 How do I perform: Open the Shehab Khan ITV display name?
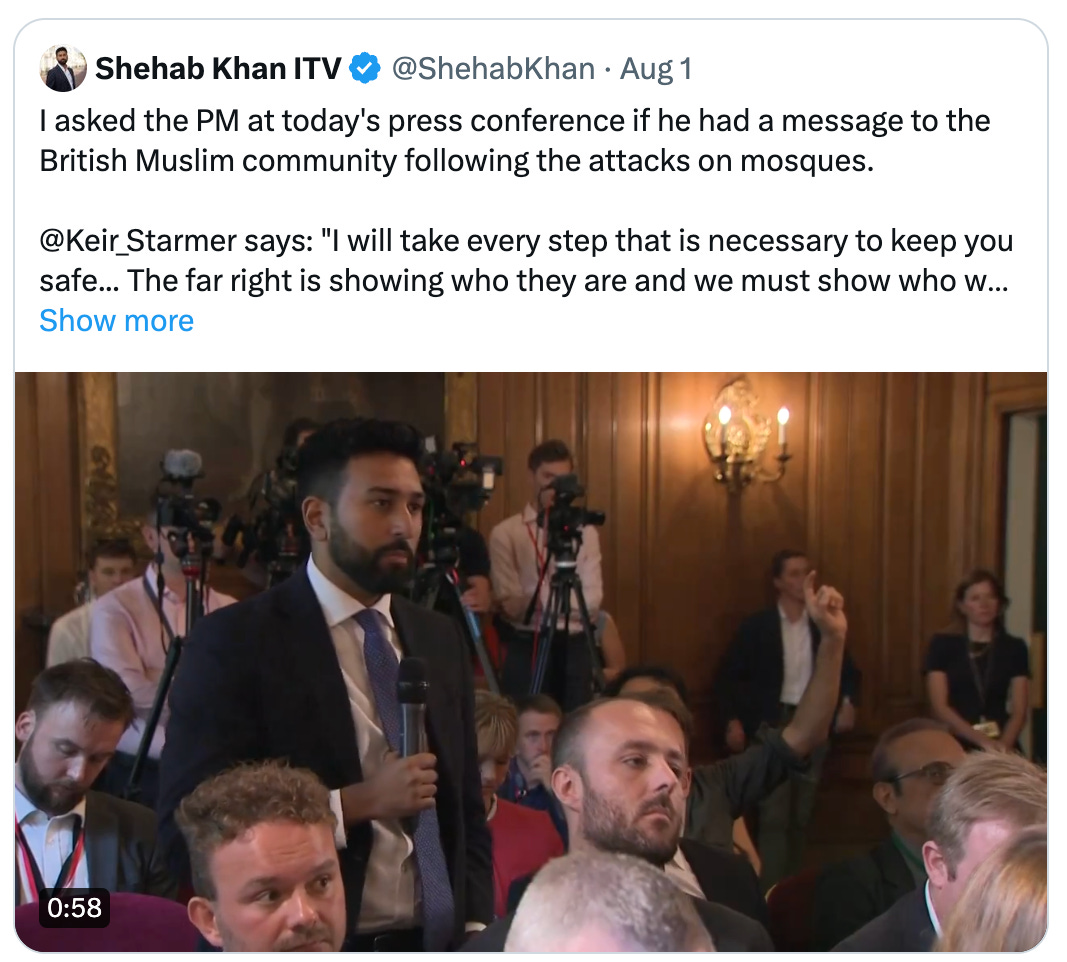[218, 68]
